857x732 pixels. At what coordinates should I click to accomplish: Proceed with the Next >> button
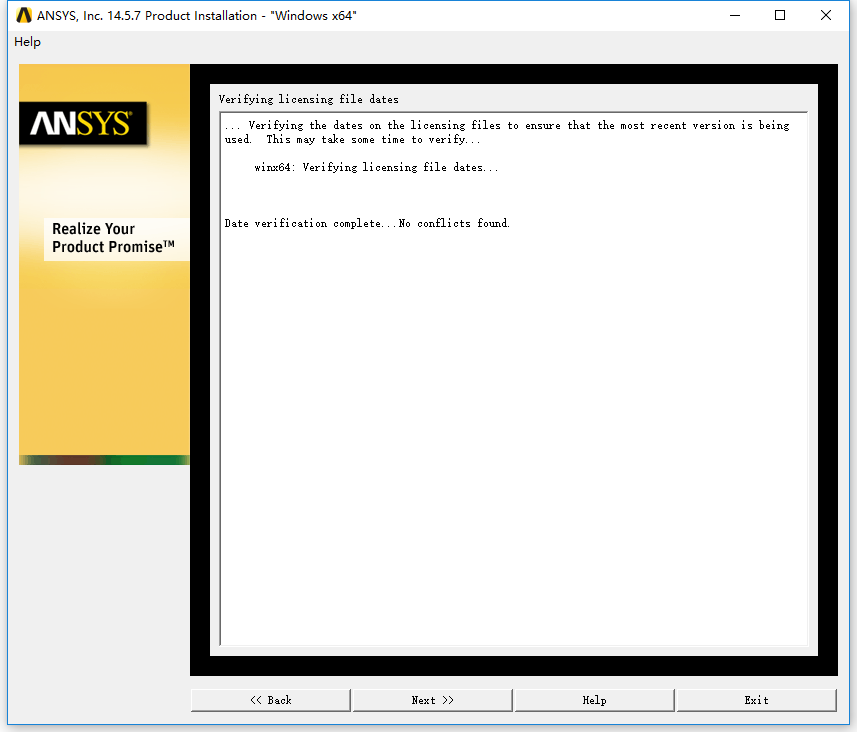pyautogui.click(x=432, y=700)
